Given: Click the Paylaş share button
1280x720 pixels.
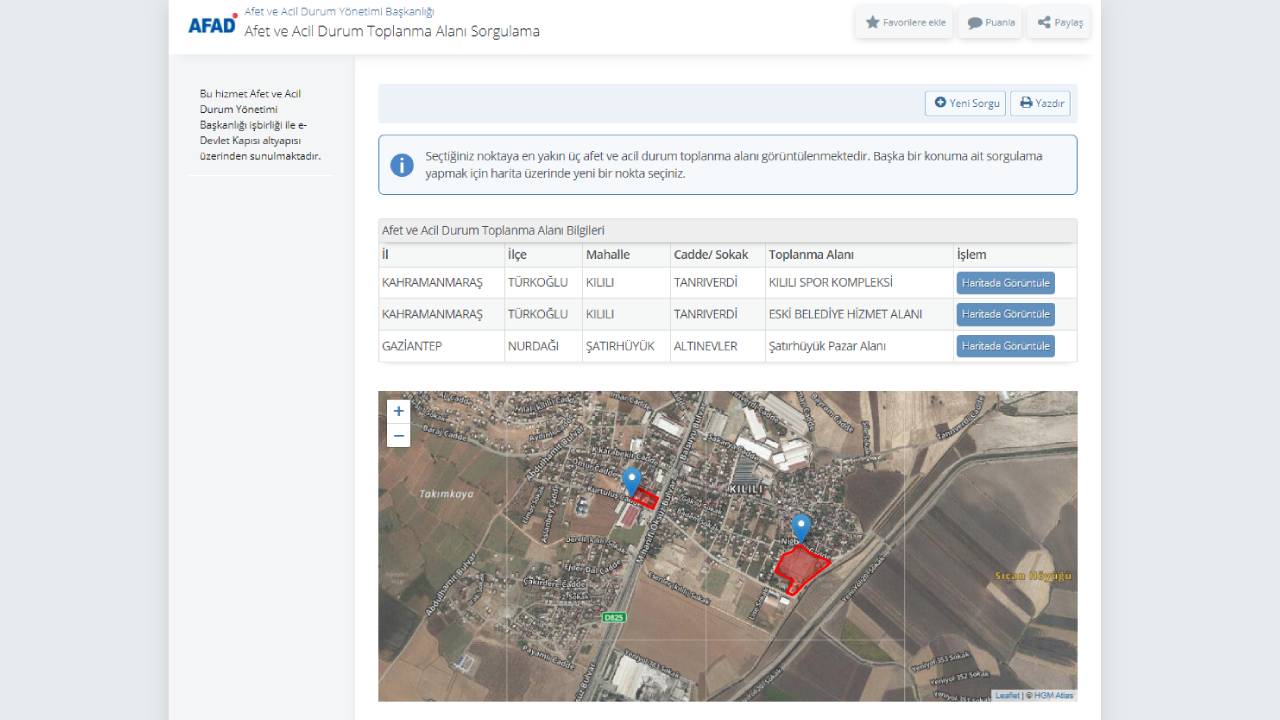Looking at the screenshot, I should coord(1059,22).
